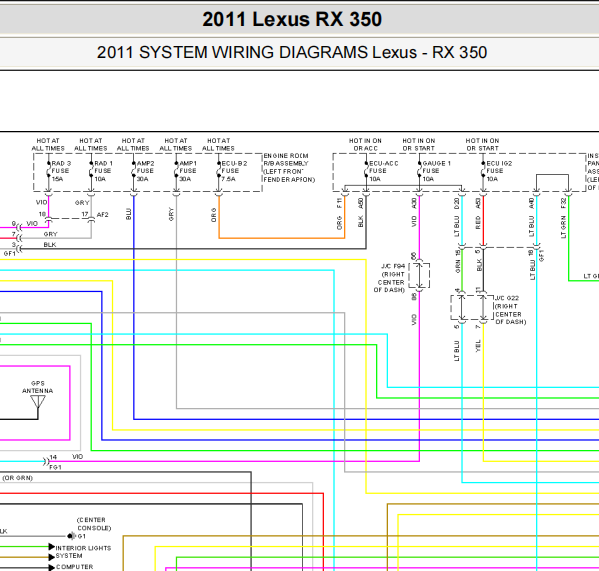Click the GPS antenna symbol
The height and width of the screenshot is (571, 599).
pyautogui.click(x=38, y=402)
